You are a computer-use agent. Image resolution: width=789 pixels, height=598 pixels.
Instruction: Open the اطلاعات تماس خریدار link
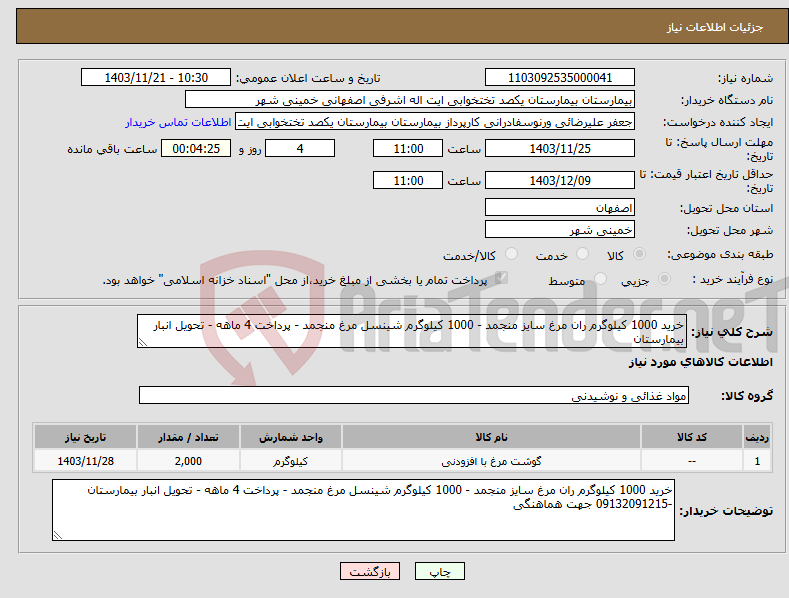[178, 122]
